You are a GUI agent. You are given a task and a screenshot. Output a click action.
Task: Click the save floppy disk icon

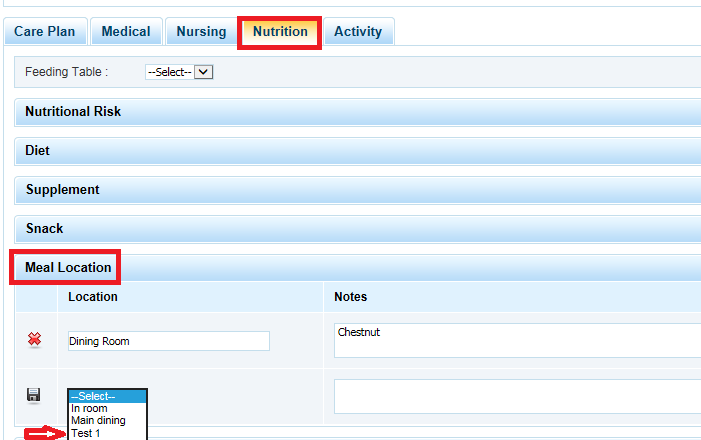[x=34, y=395]
